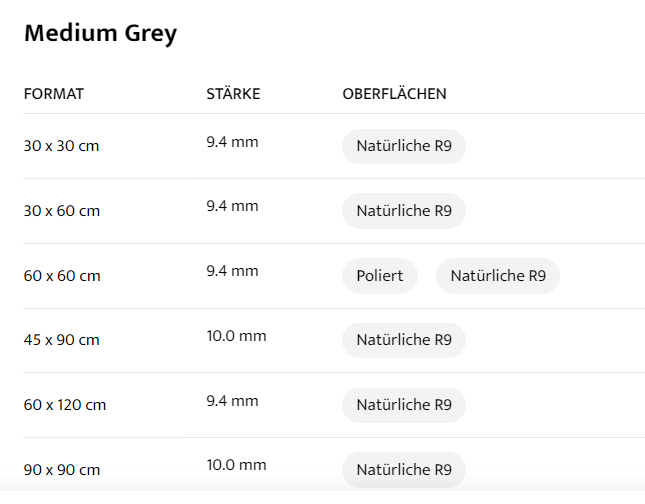645x504 pixels.
Task: Click the FORMAT column header
Action: click(54, 94)
